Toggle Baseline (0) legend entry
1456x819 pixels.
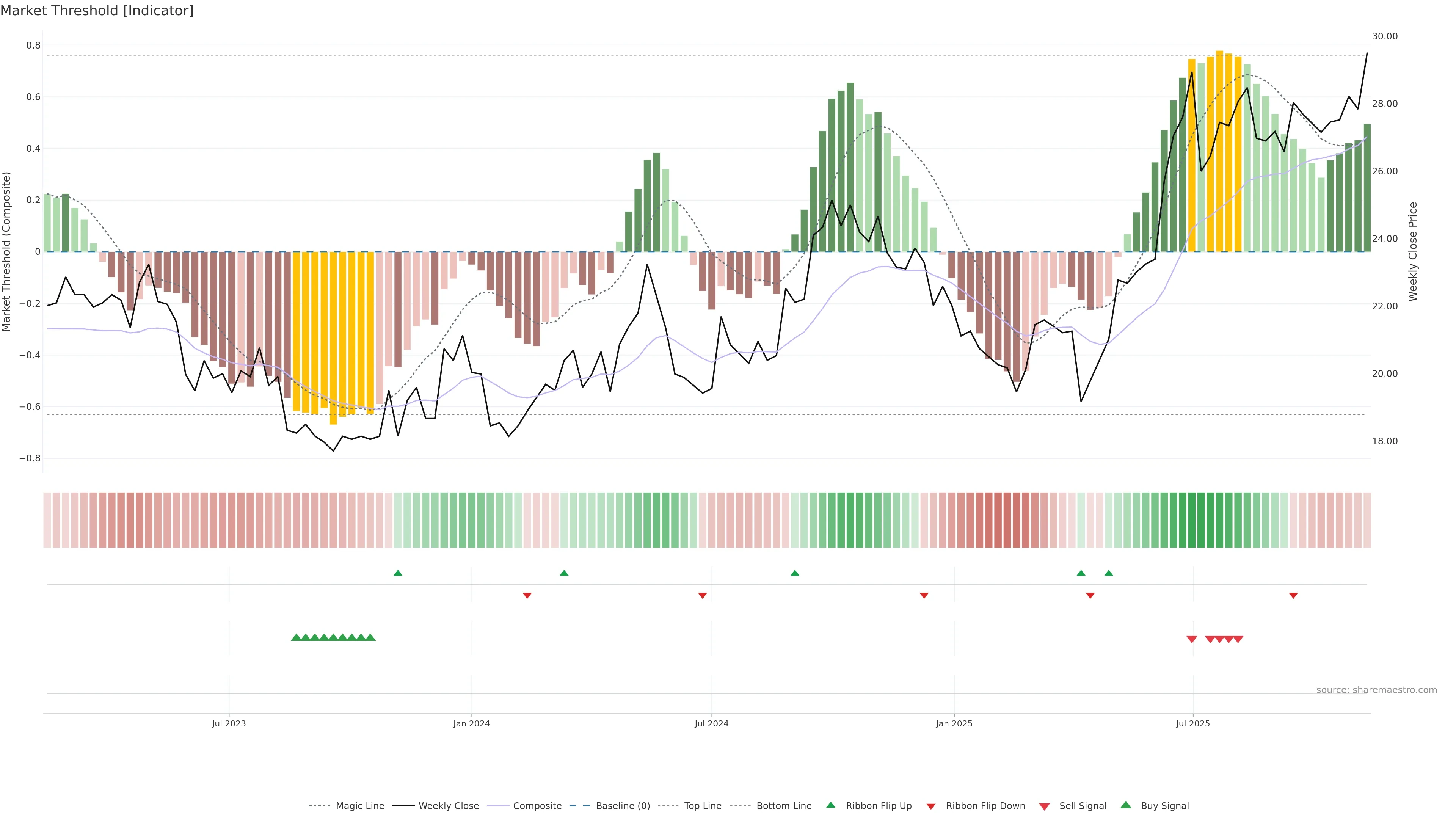click(623, 806)
